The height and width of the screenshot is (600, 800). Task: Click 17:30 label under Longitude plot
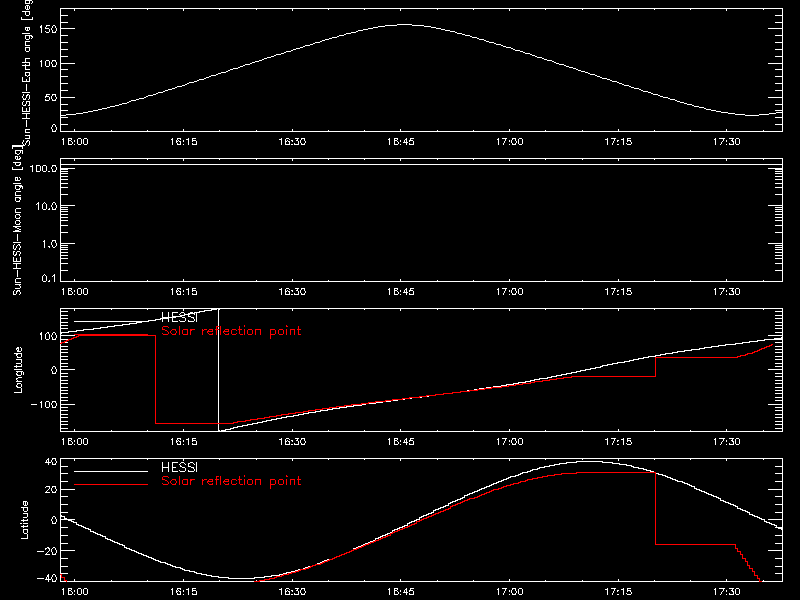coord(727,442)
